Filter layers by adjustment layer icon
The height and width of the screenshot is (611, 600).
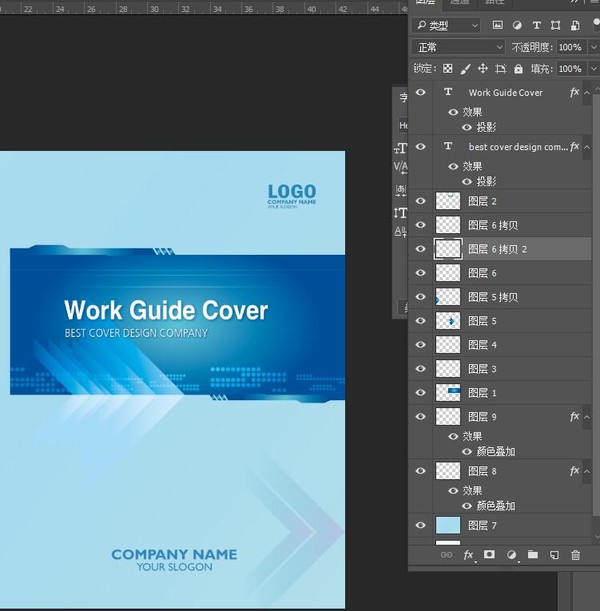[x=517, y=25]
